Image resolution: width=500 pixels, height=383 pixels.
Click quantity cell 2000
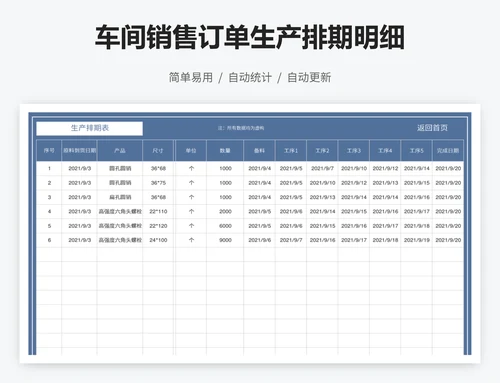point(225,211)
